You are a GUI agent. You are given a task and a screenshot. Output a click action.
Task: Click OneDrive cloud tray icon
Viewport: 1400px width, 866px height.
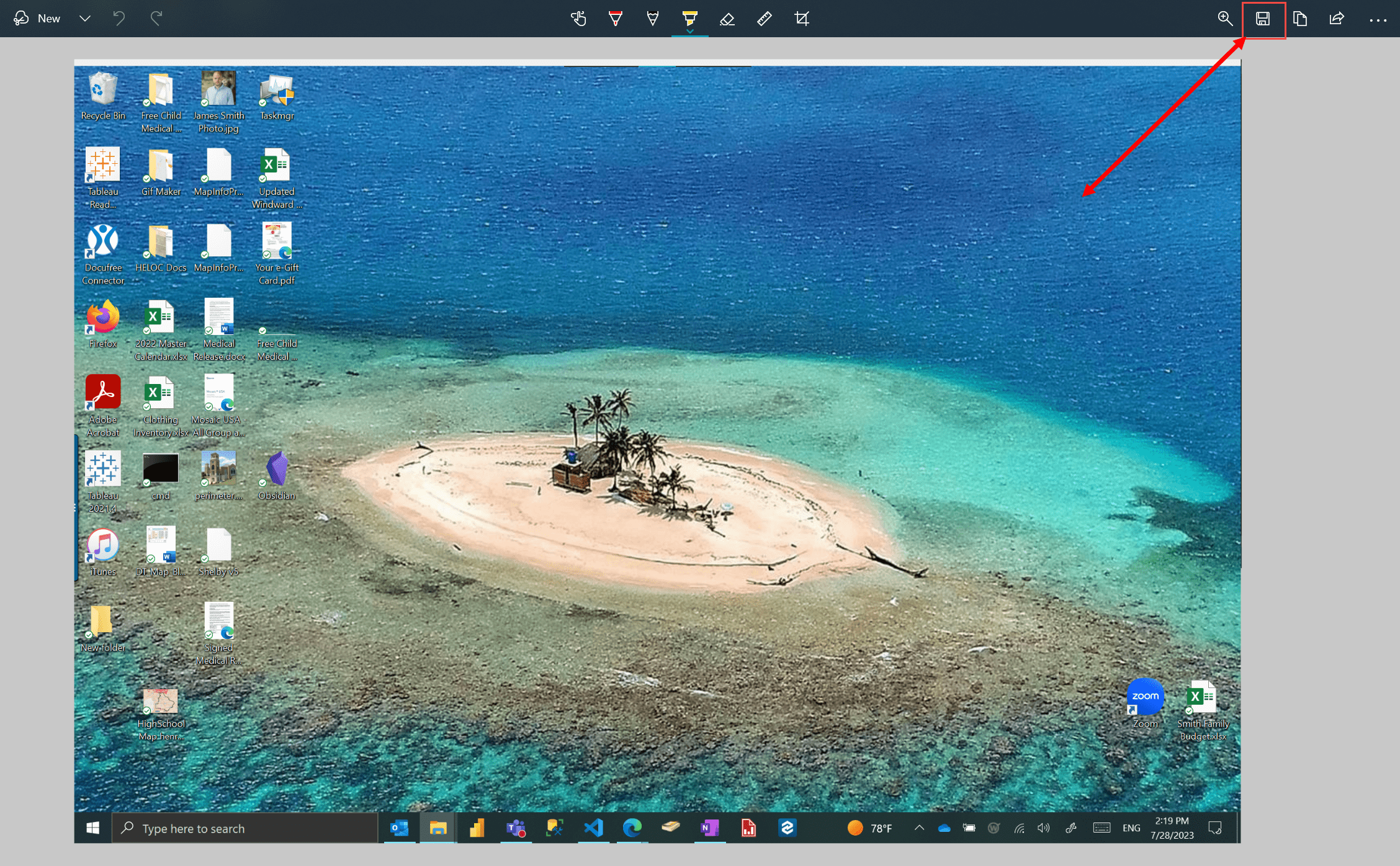pyautogui.click(x=944, y=828)
